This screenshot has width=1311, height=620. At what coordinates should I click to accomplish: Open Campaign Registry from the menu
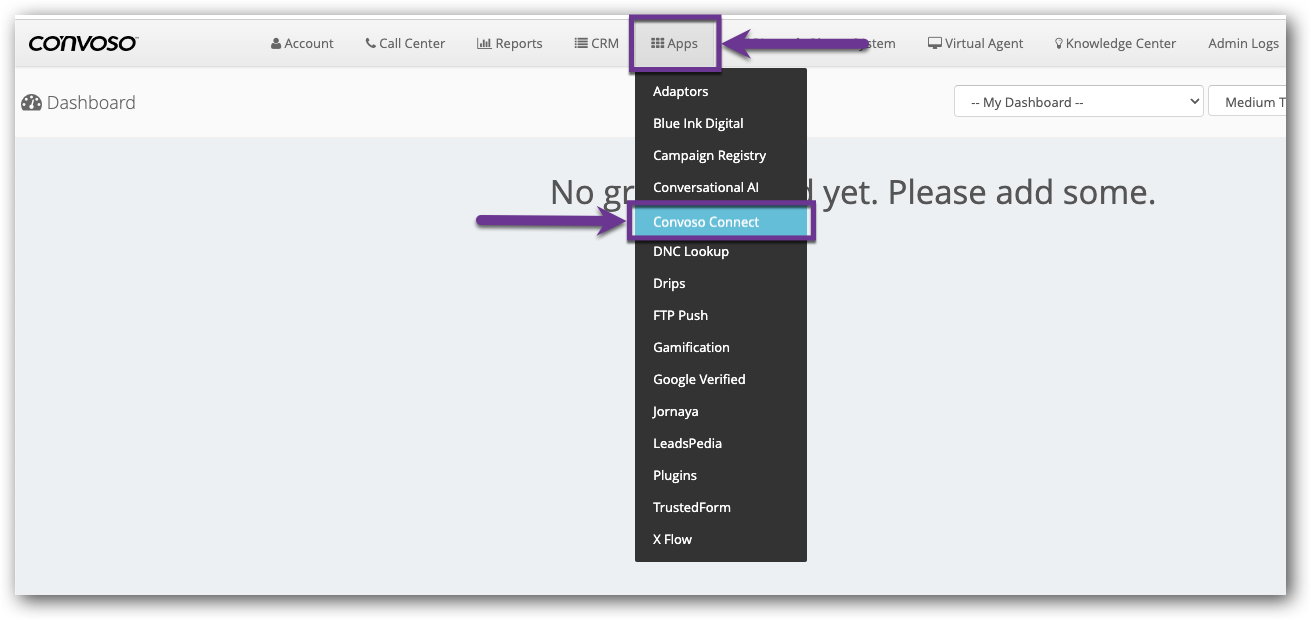coord(709,155)
